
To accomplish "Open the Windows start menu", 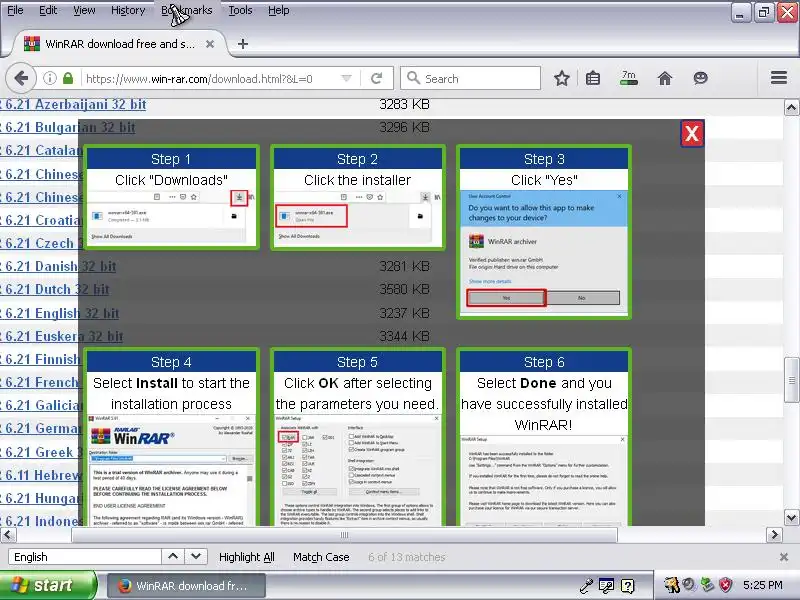I will [x=47, y=585].
